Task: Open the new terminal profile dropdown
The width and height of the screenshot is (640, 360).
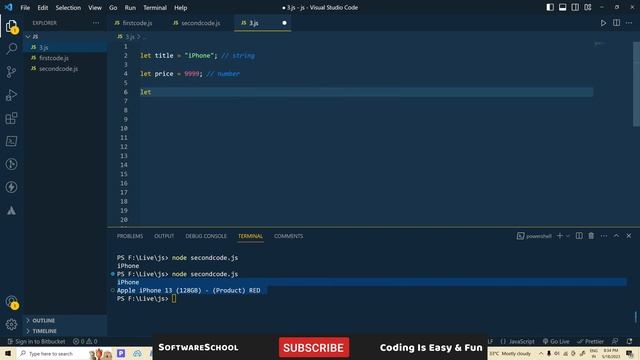Action: (x=567, y=236)
